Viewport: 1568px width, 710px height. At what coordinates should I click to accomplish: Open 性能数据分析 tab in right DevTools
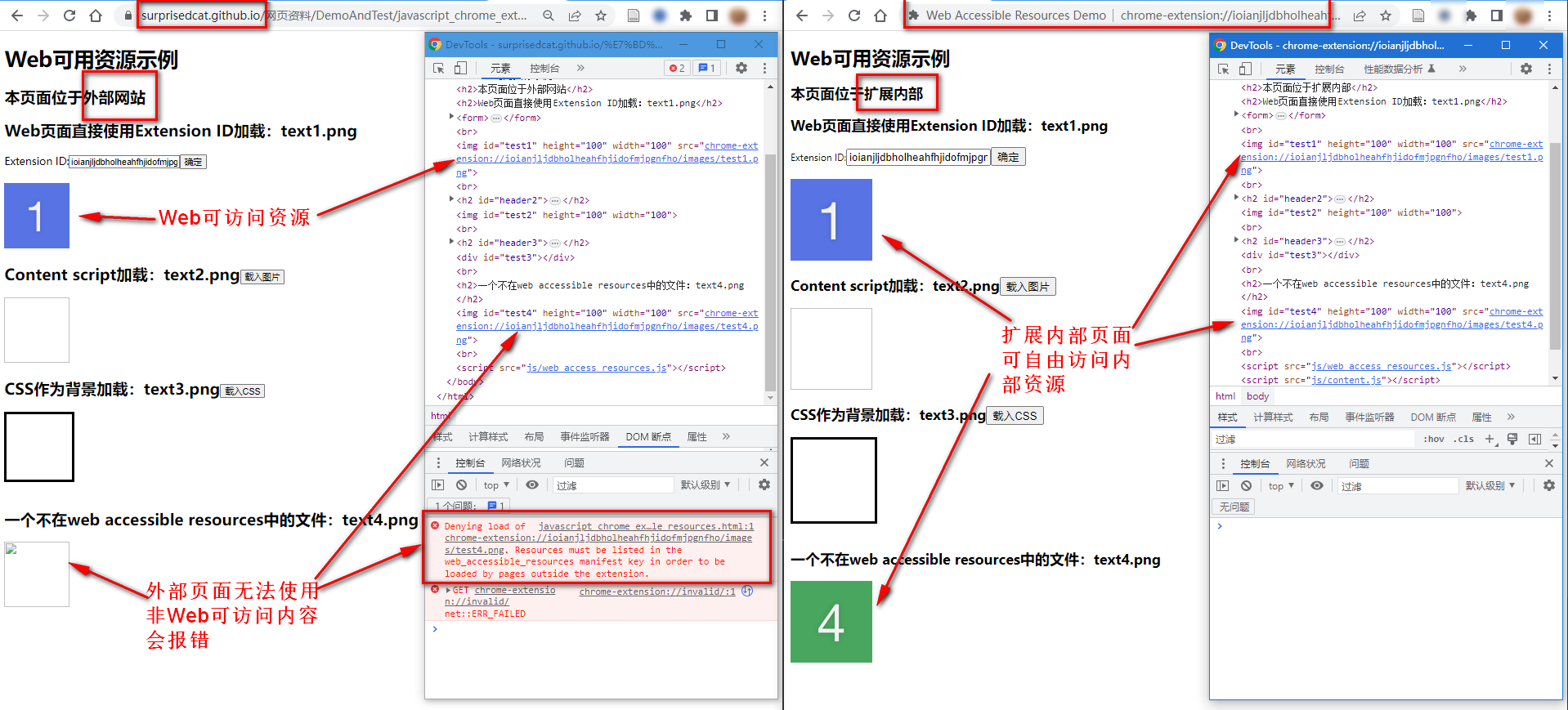[x=1400, y=69]
